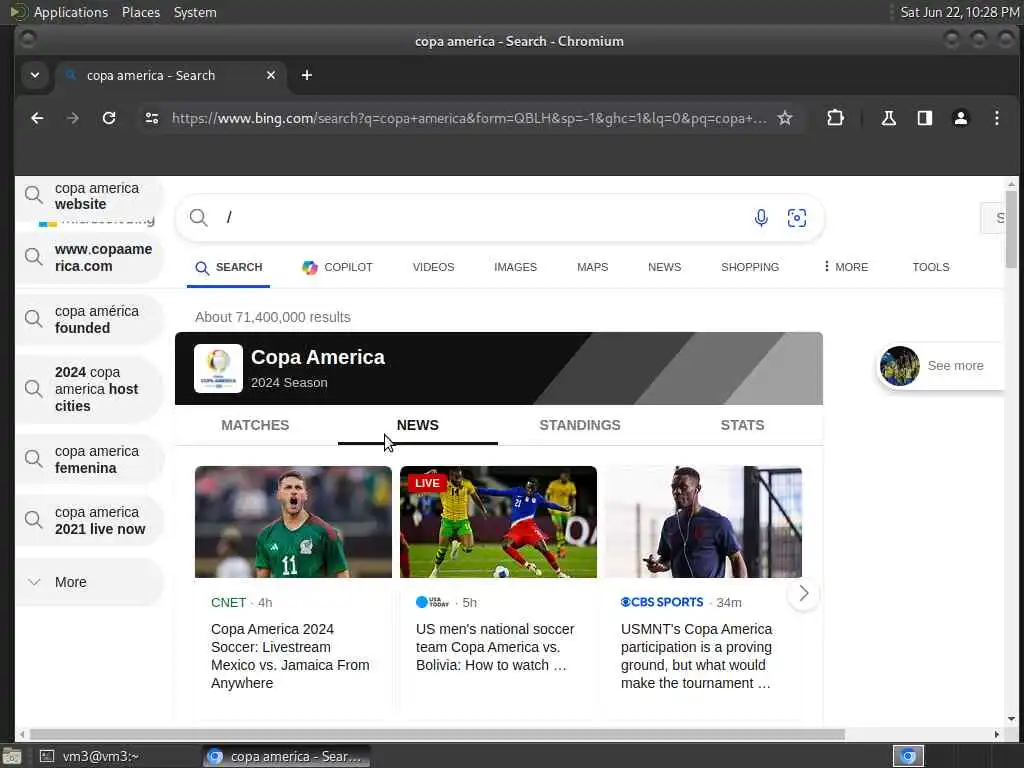Select the MATCHES tab in Copa America card
Screen dimensions: 1024x768
click(x=255, y=425)
